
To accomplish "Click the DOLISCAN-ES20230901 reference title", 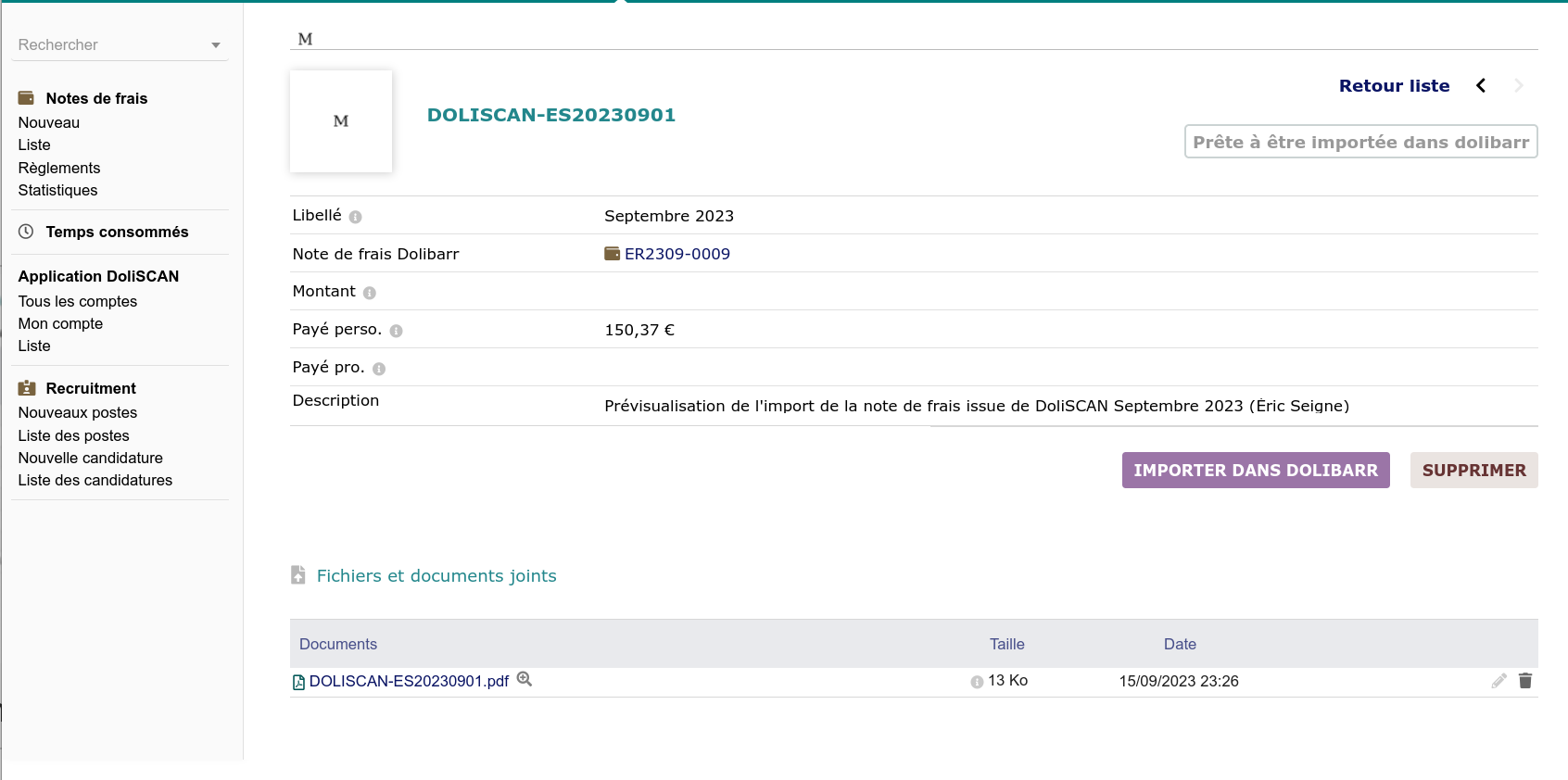I will pyautogui.click(x=551, y=115).
